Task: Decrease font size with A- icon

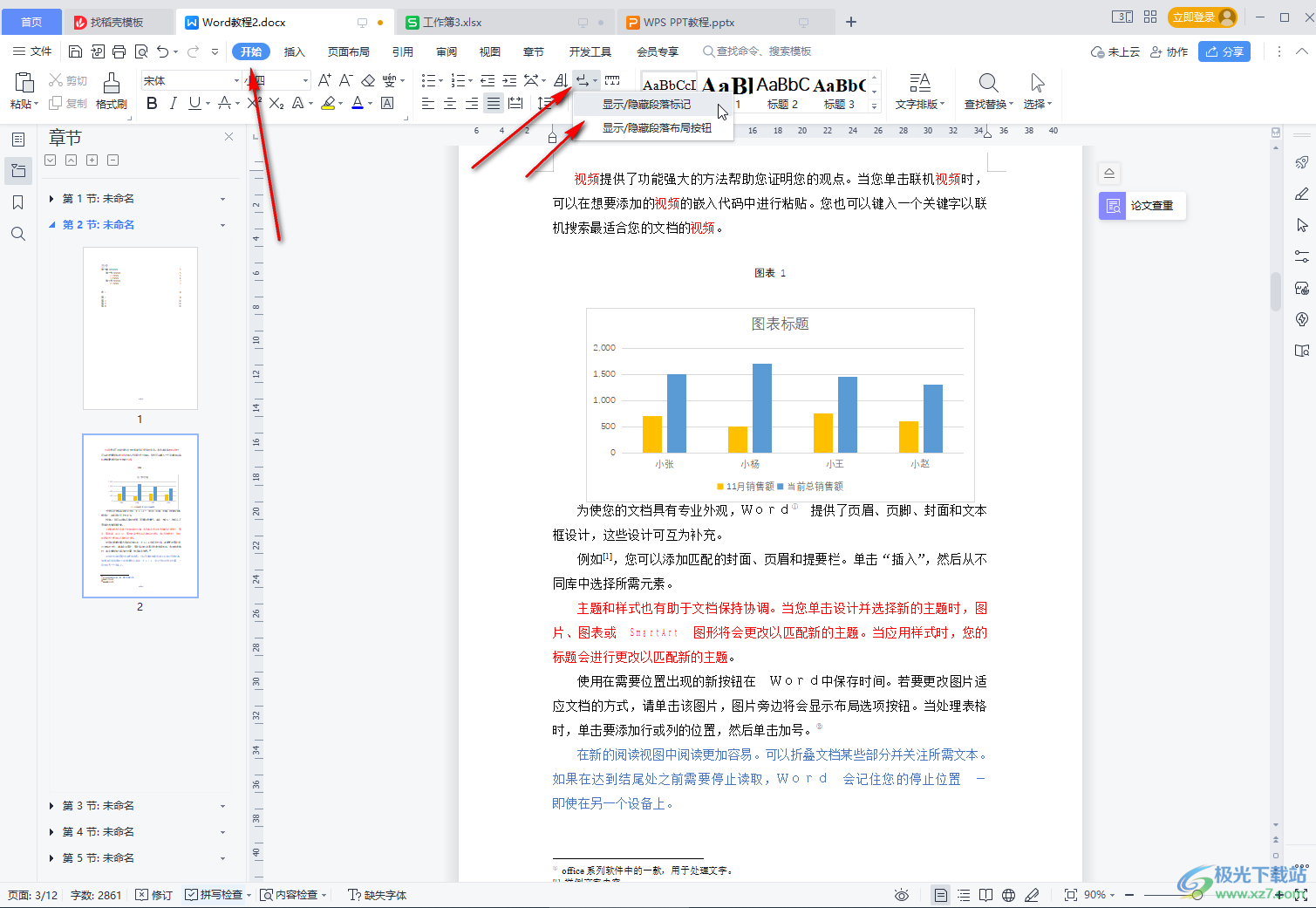Action: tap(345, 80)
